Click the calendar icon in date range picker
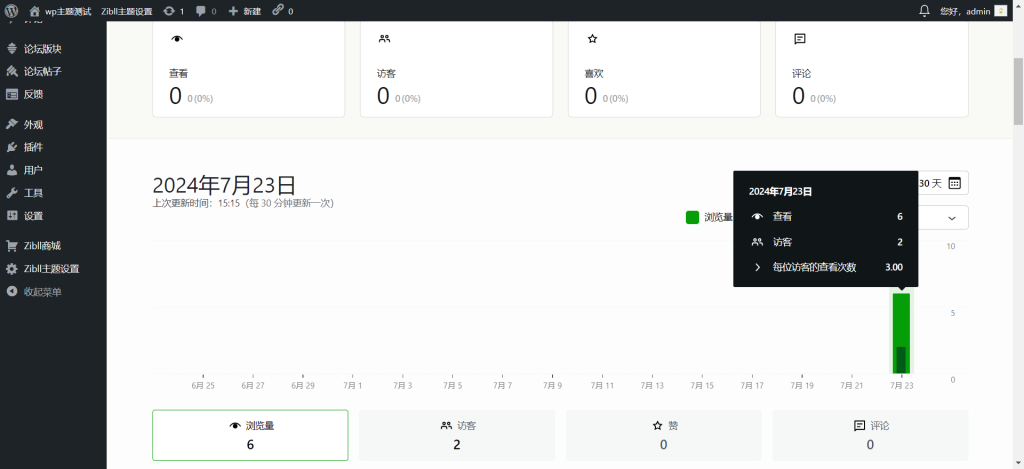The width and height of the screenshot is (1024, 469). pyautogui.click(x=954, y=183)
